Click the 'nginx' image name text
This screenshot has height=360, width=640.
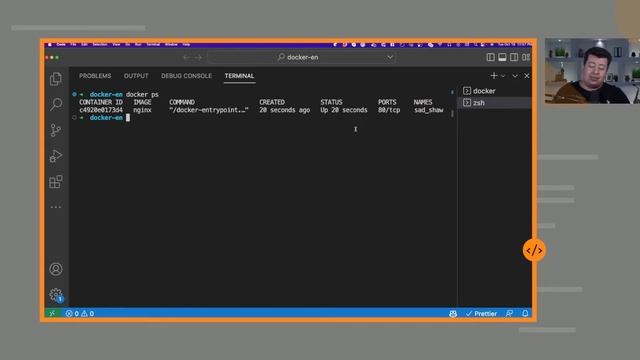(x=142, y=110)
